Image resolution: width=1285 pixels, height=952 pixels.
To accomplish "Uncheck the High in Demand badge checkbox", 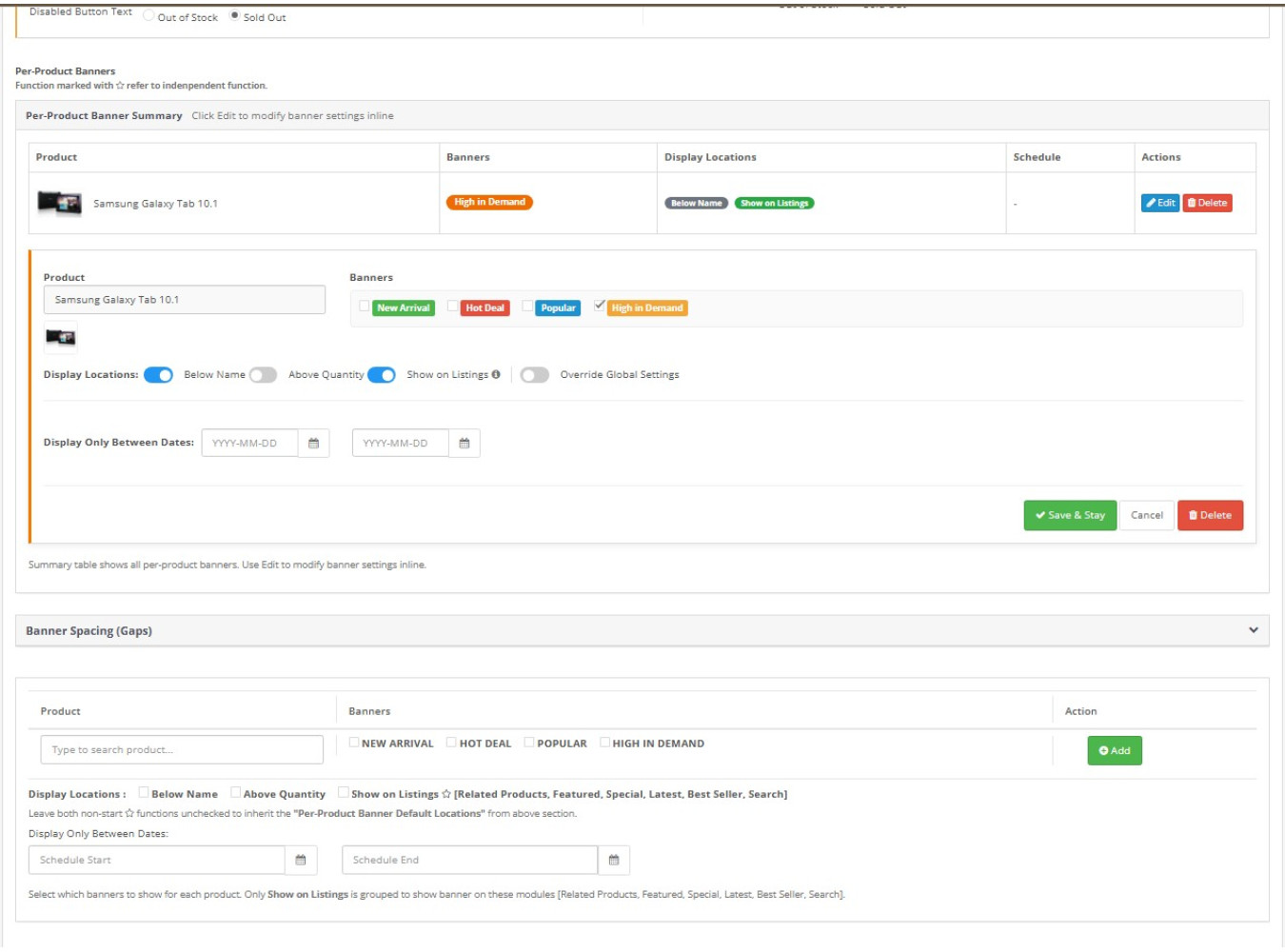I will click(600, 307).
